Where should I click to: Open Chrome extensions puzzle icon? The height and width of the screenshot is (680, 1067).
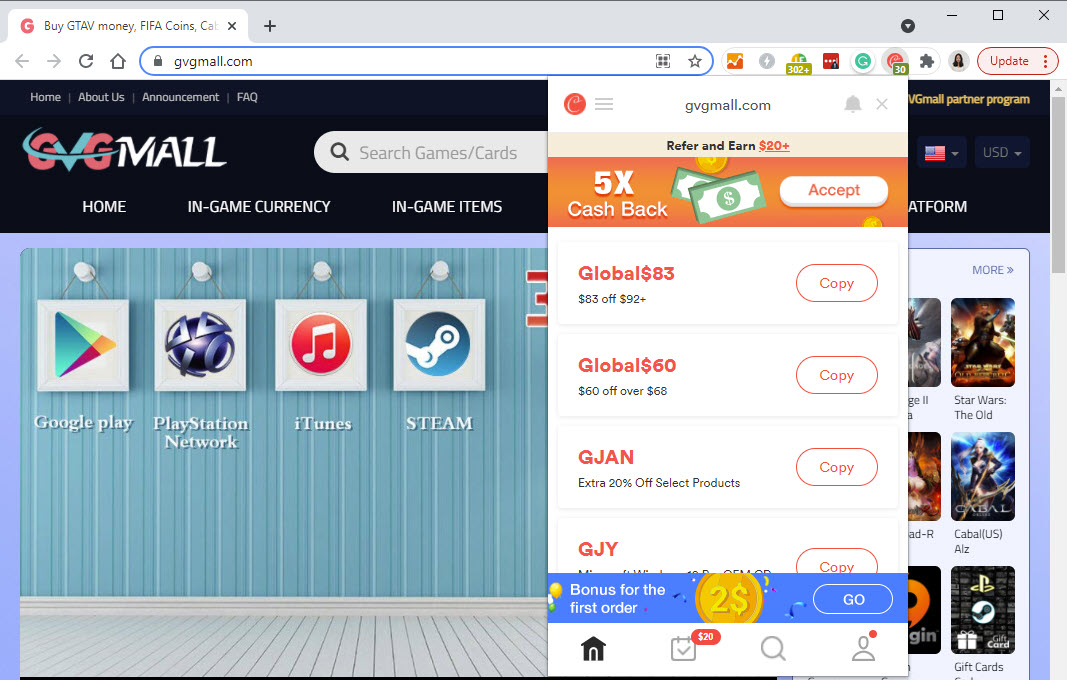coord(926,61)
